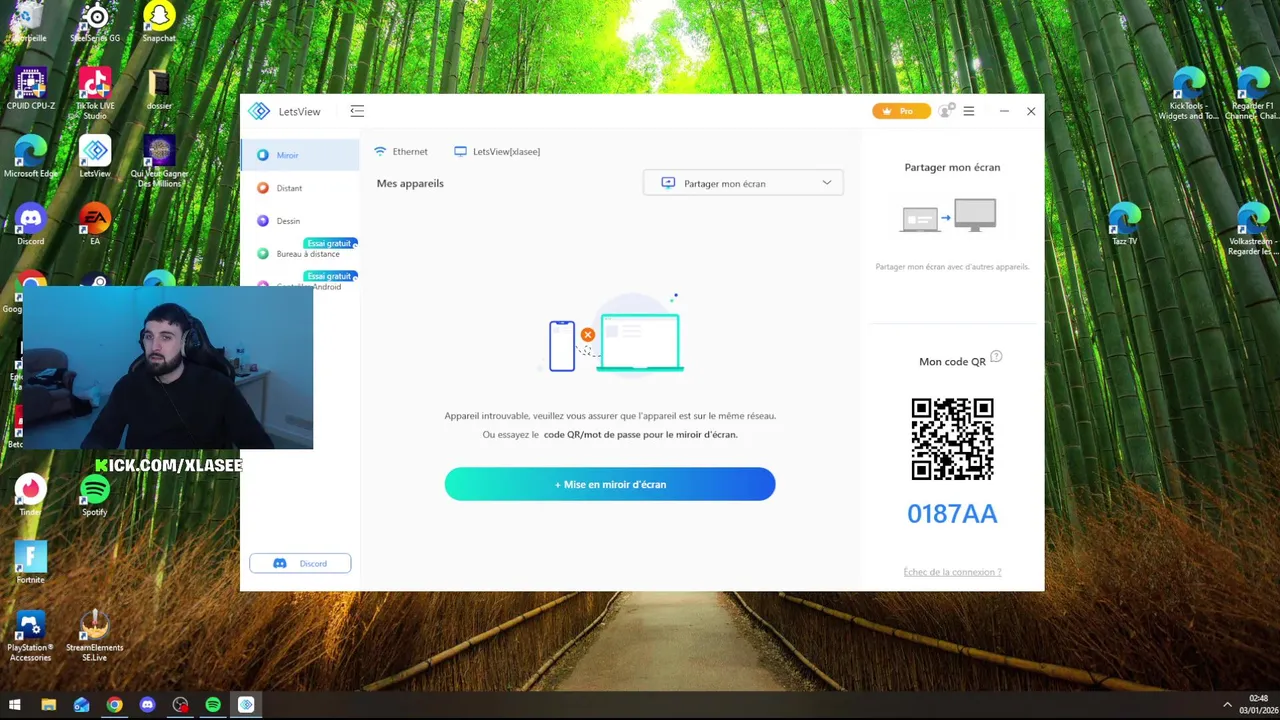Open the 'Regarder F1' desktop shortcut
Screen dimensions: 1280x720
[x=1253, y=93]
